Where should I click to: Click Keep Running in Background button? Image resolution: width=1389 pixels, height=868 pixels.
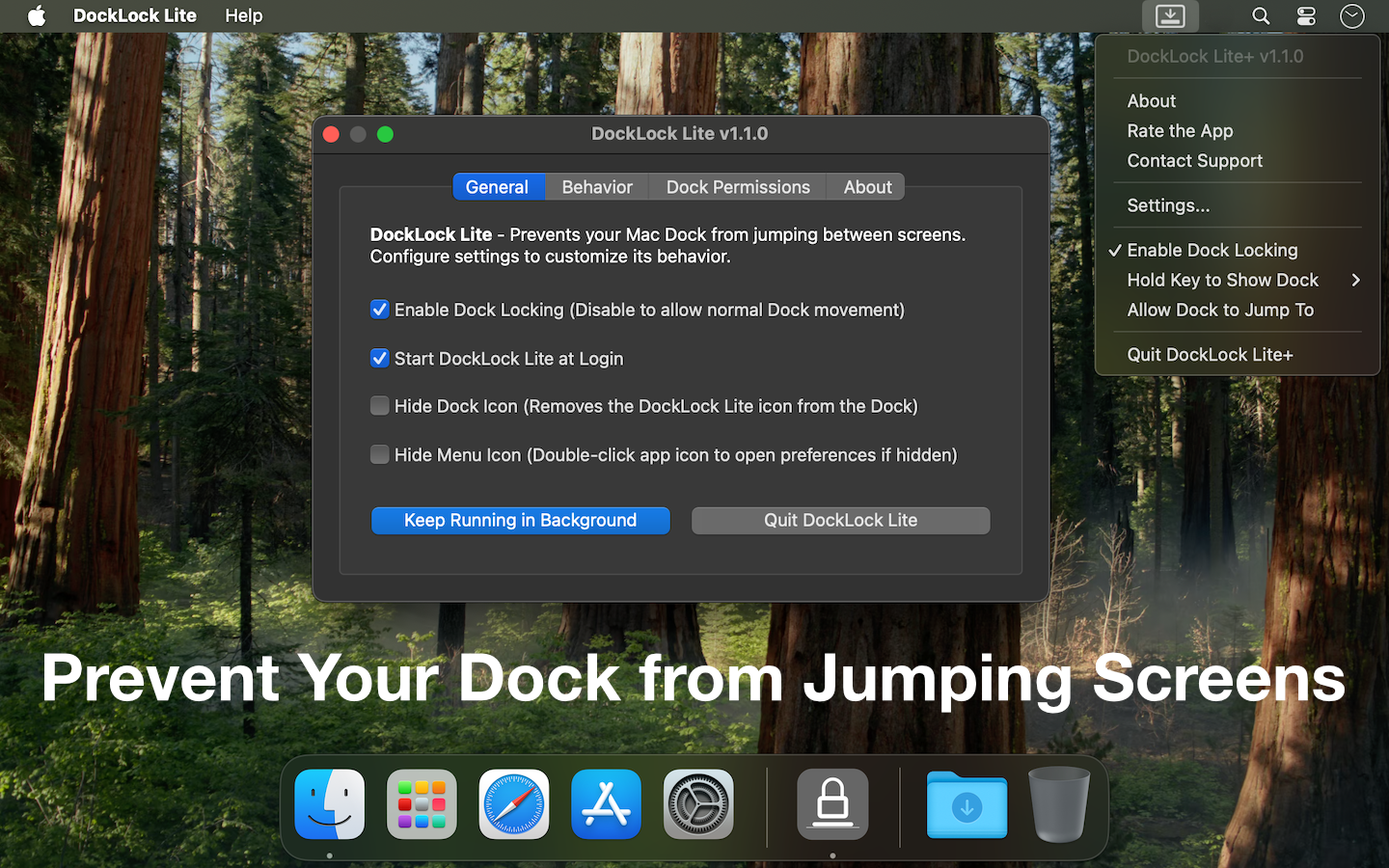pos(521,521)
